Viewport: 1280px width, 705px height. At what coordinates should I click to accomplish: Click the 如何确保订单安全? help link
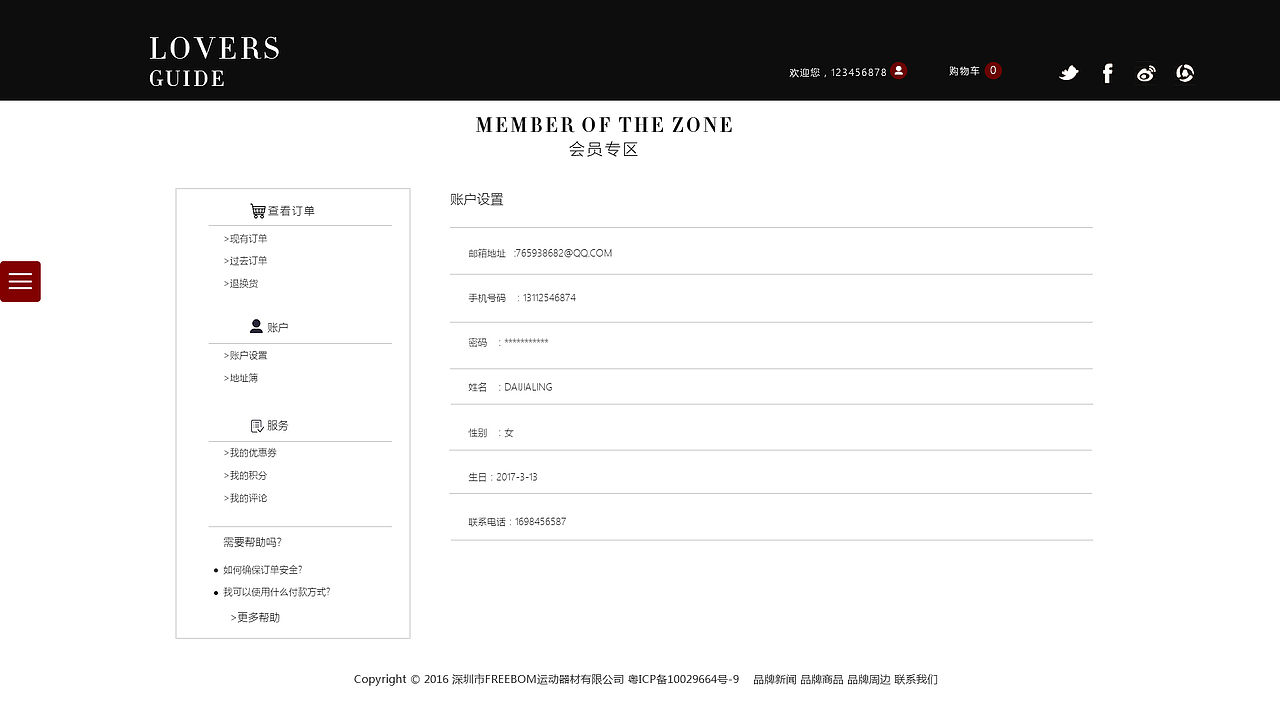(x=262, y=570)
